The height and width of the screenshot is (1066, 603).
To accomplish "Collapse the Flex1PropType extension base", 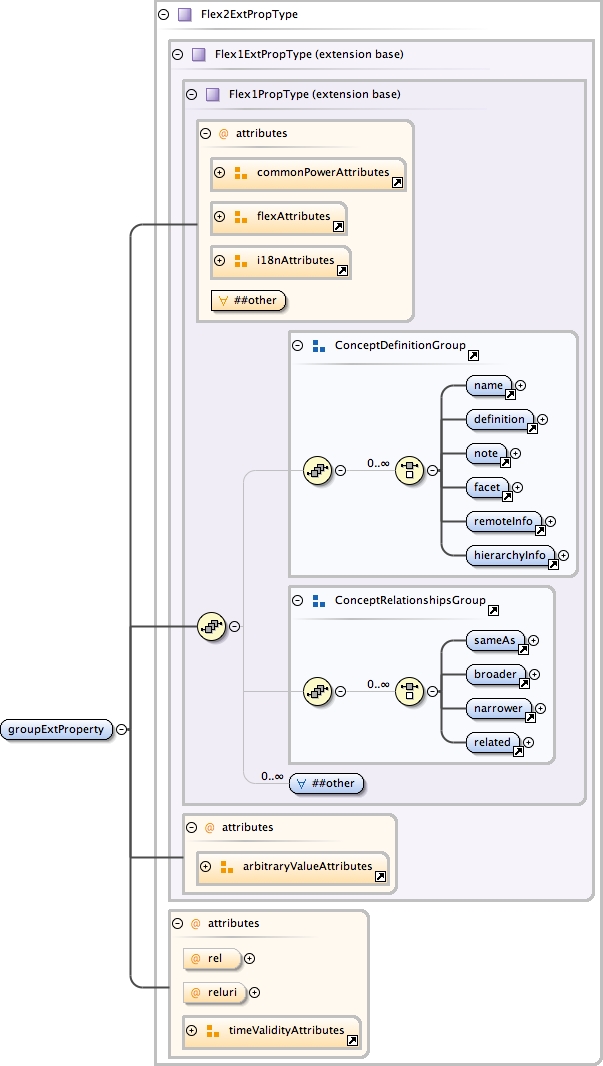I will [x=191, y=95].
